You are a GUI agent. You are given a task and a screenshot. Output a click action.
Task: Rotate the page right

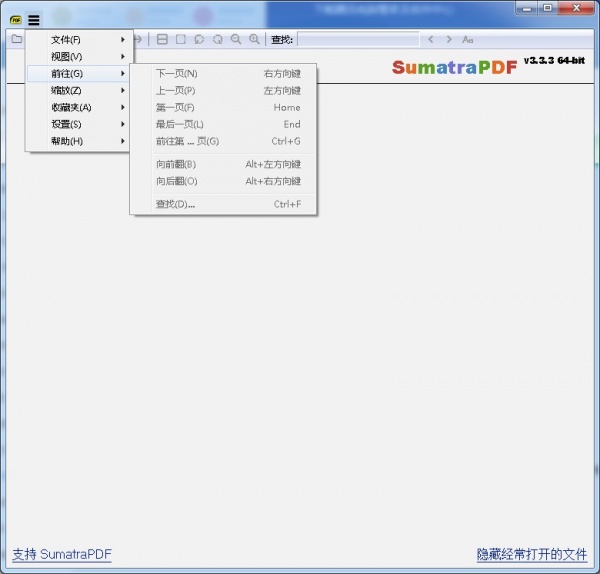(x=217, y=39)
